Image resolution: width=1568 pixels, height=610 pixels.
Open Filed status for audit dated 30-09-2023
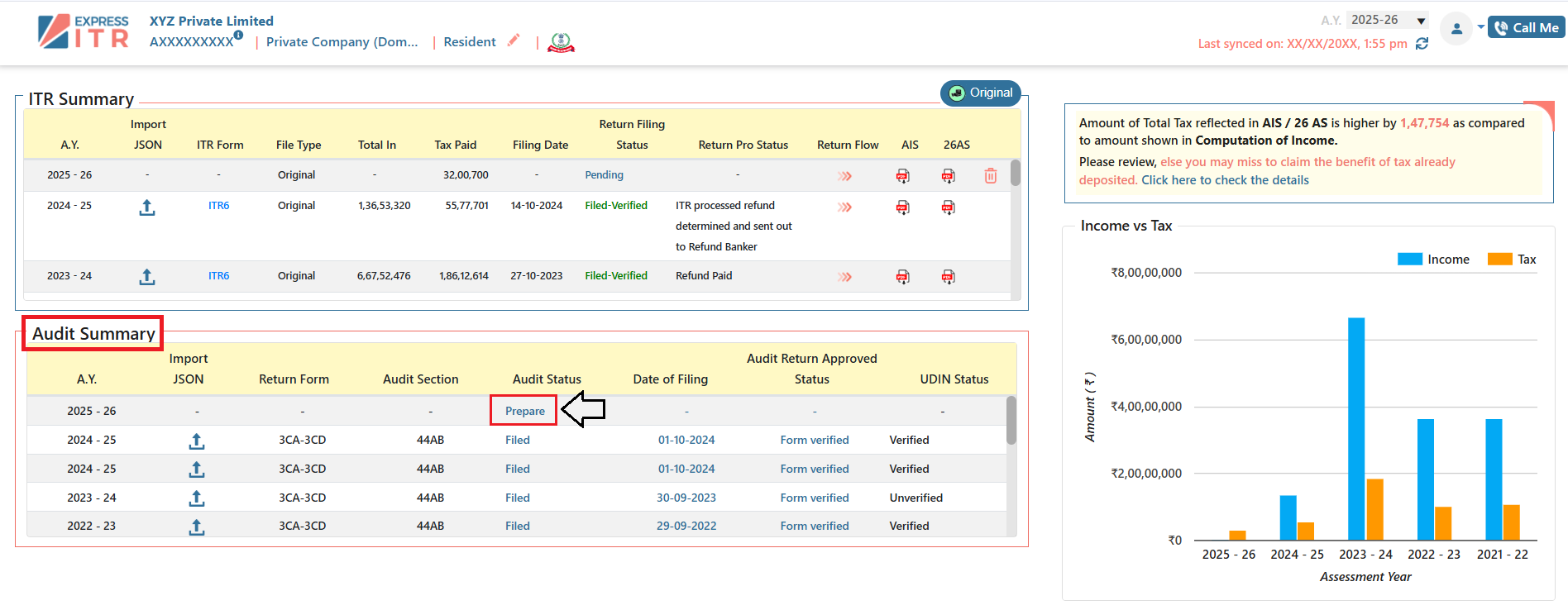[x=518, y=498]
